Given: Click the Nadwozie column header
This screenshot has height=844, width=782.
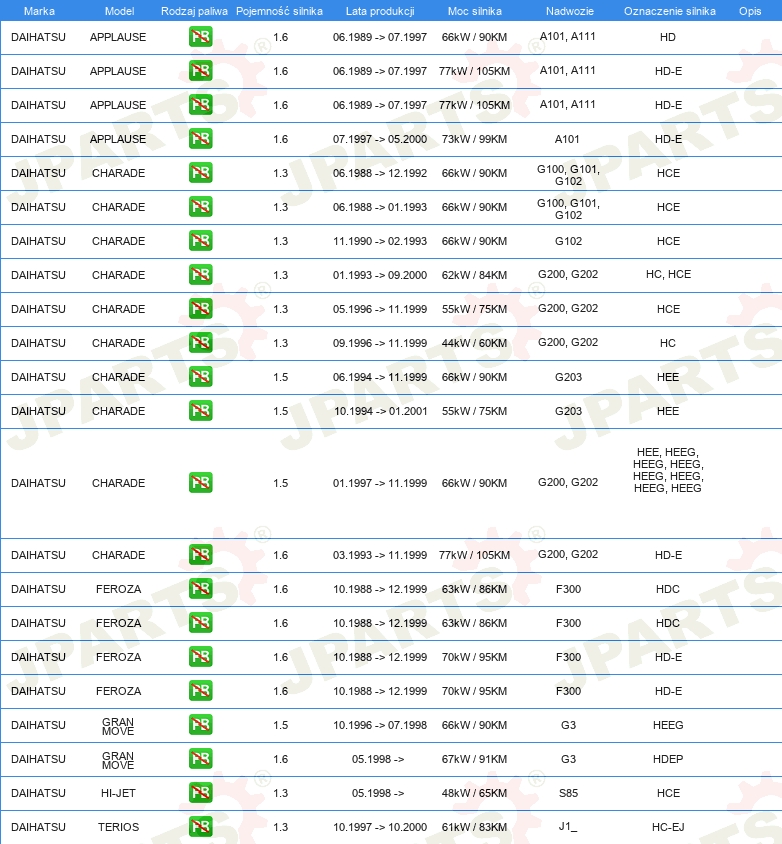Looking at the screenshot, I should pyautogui.click(x=569, y=11).
